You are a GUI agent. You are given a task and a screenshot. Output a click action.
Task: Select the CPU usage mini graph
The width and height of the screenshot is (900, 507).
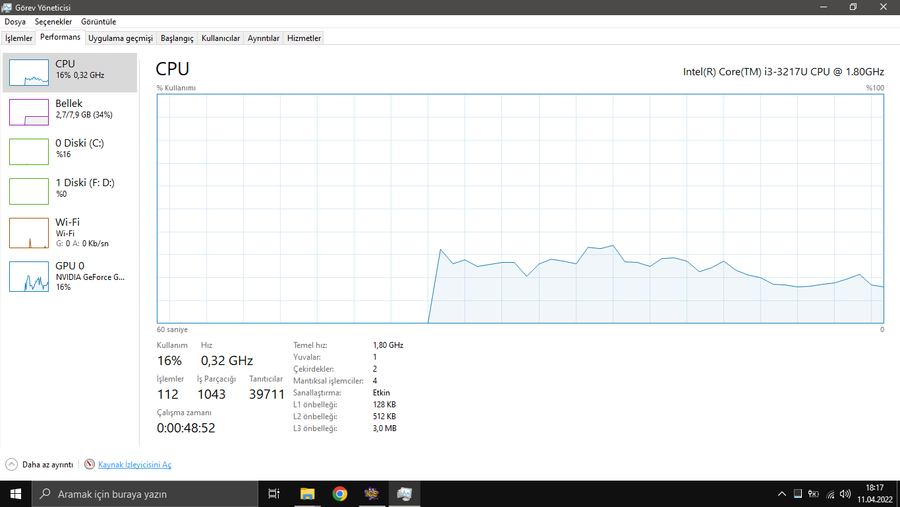[x=29, y=72]
